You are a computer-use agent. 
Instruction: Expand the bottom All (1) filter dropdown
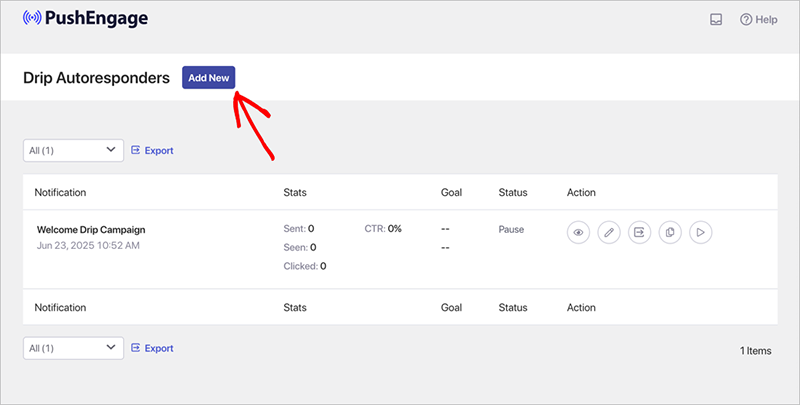point(73,348)
